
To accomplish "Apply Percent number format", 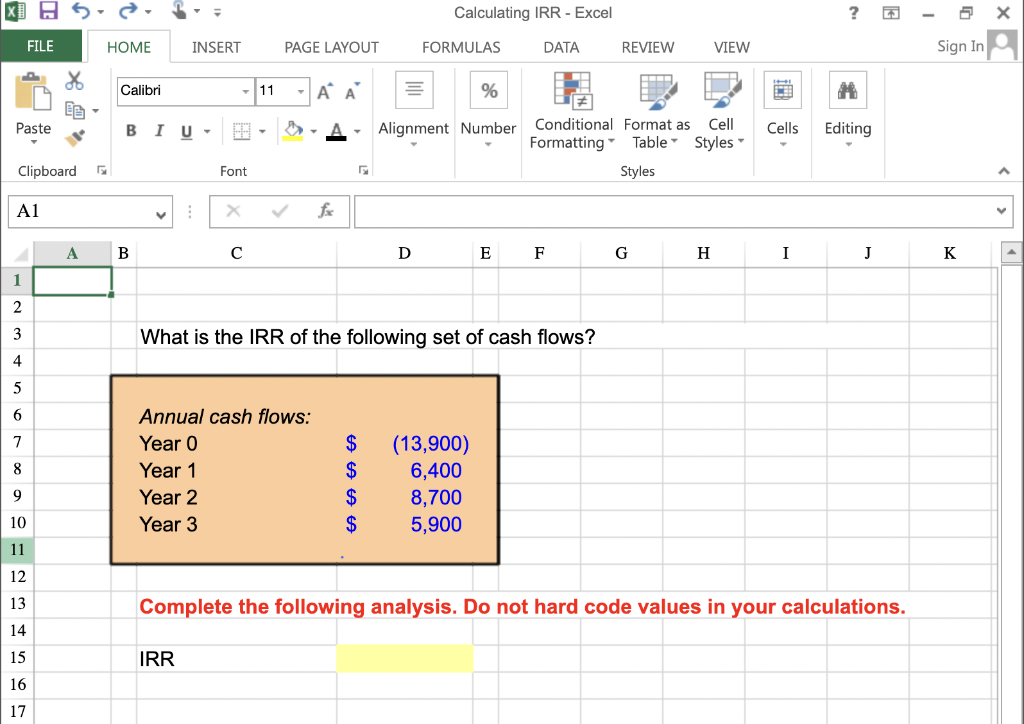I will pyautogui.click(x=488, y=90).
